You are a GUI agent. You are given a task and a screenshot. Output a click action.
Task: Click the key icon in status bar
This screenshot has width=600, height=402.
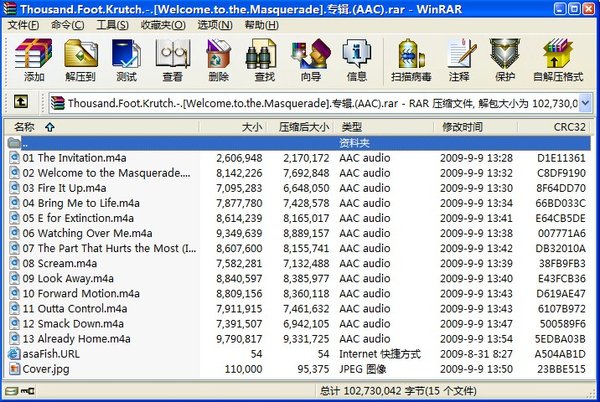coord(28,391)
